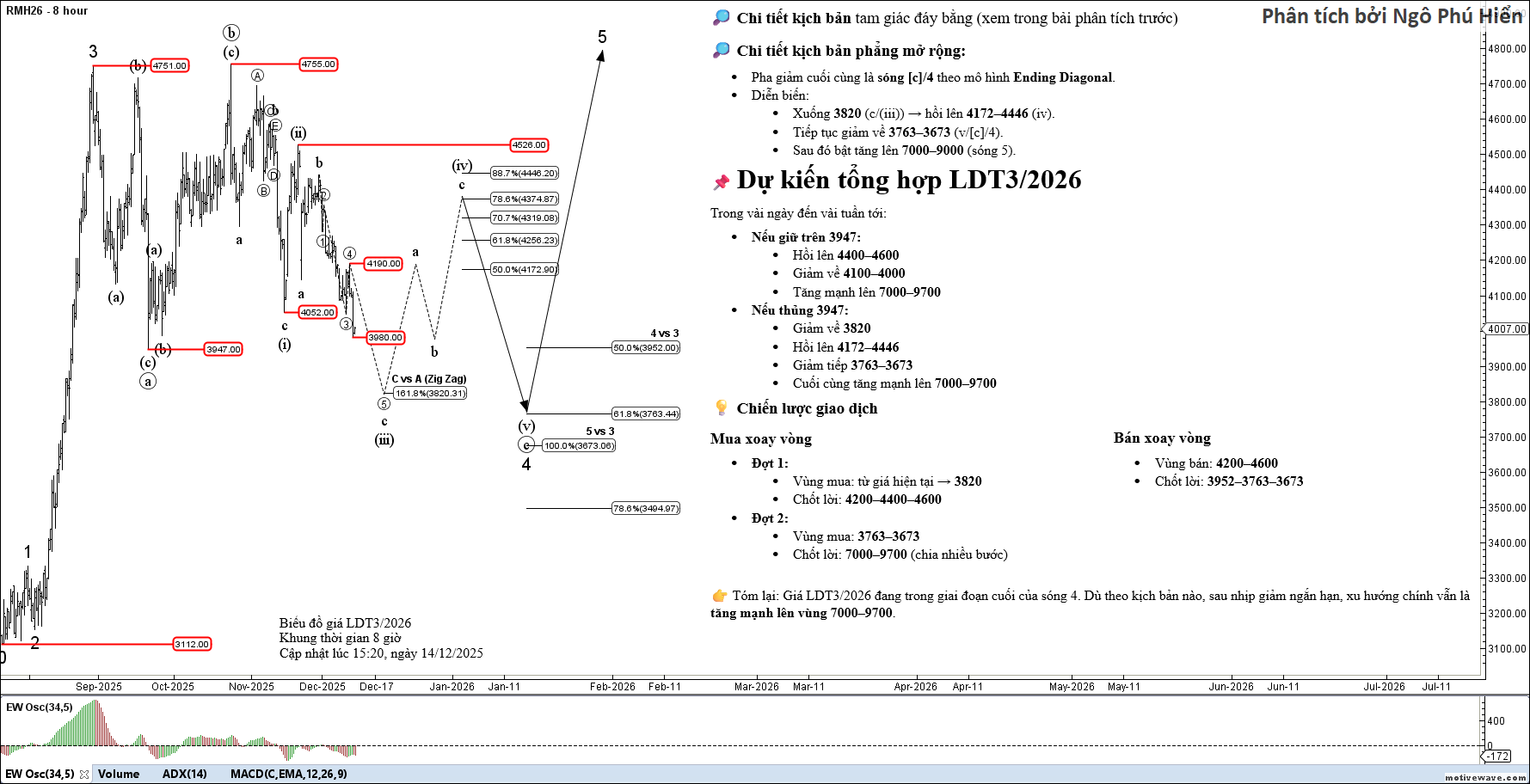Click the 100.0%(3673.06) Fibonacci target label
The image size is (1530, 784).
(x=579, y=445)
